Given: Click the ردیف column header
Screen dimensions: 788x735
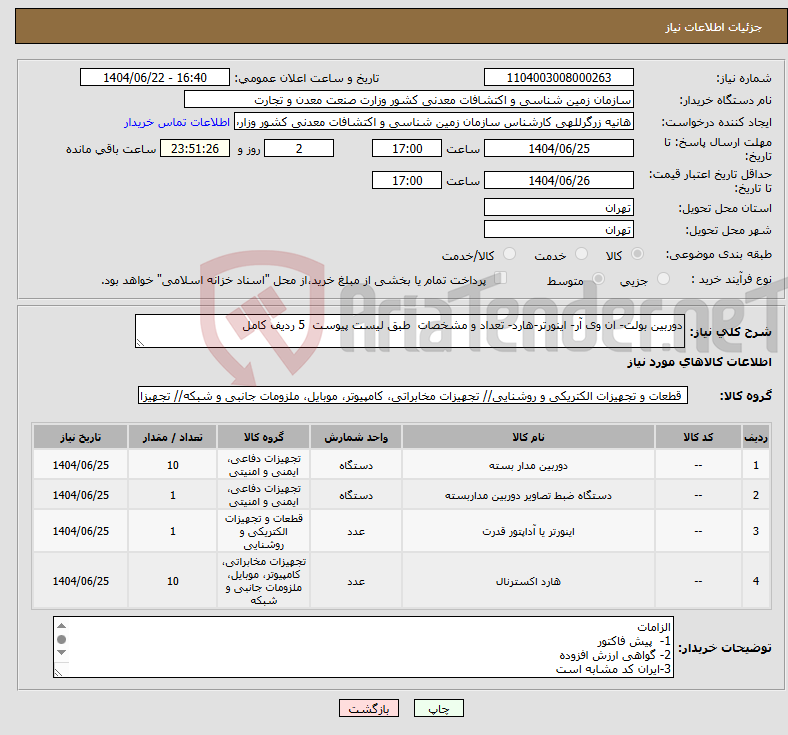Looking at the screenshot, I should click(755, 437).
